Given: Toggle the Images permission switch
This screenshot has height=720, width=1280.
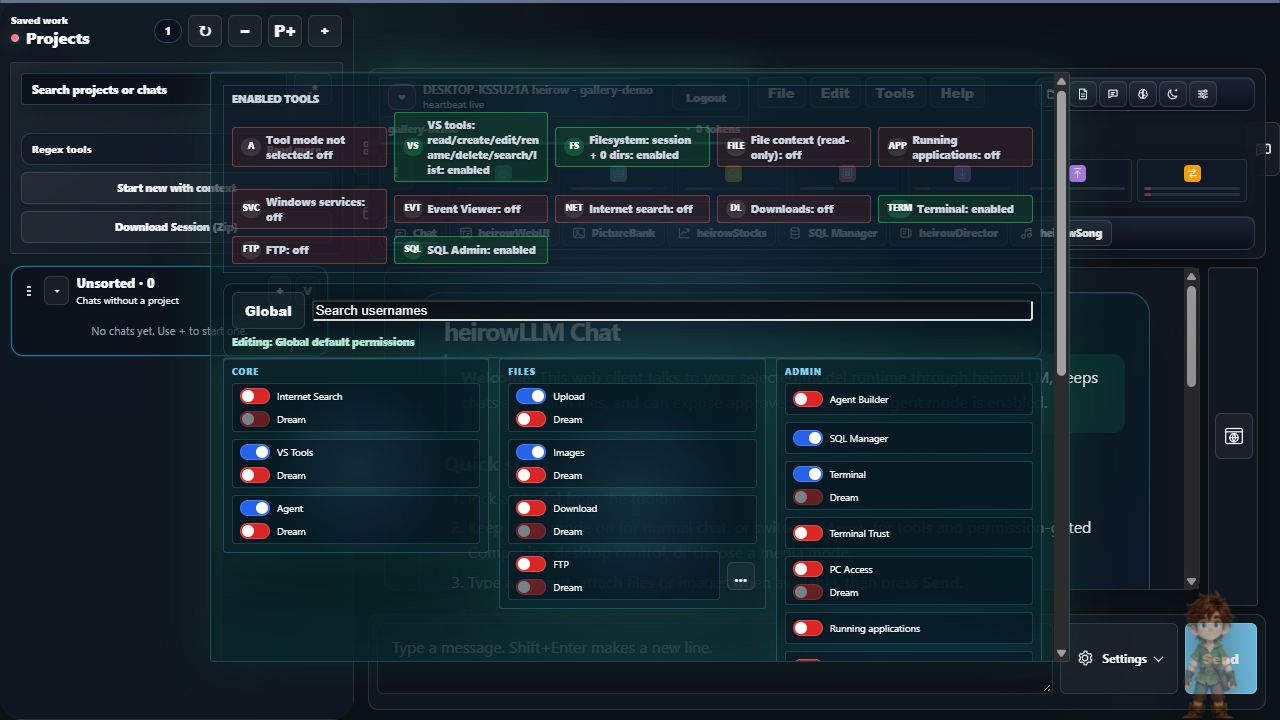Looking at the screenshot, I should [531, 453].
